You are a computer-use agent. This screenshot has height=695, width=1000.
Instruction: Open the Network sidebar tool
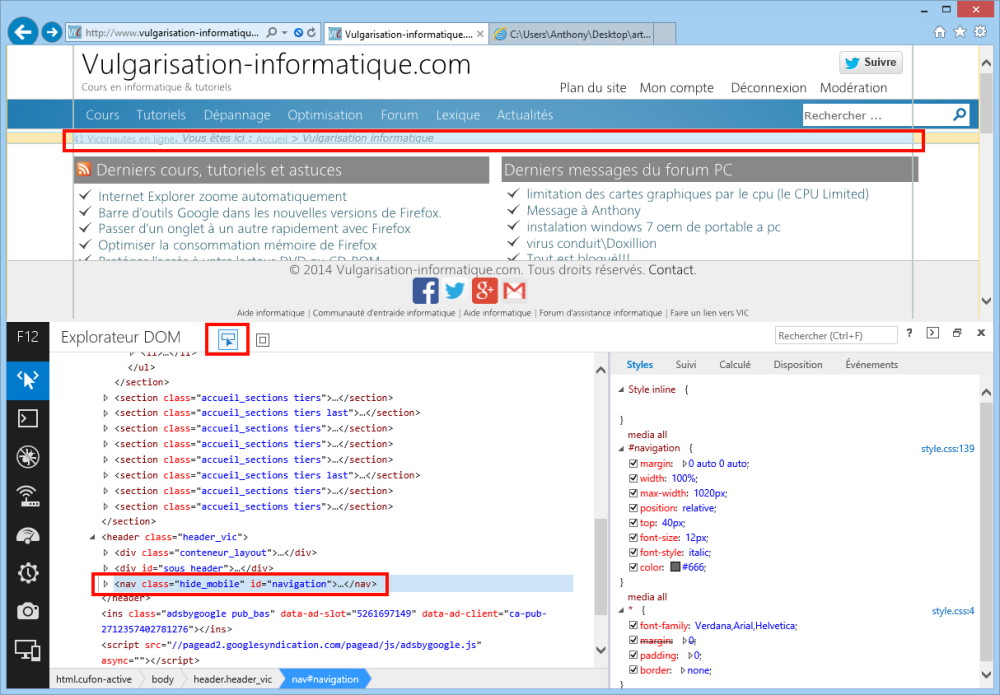pos(28,495)
